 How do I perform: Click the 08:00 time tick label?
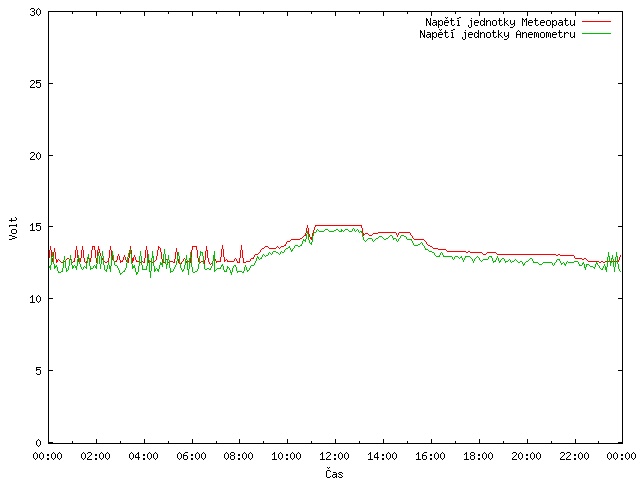click(239, 456)
